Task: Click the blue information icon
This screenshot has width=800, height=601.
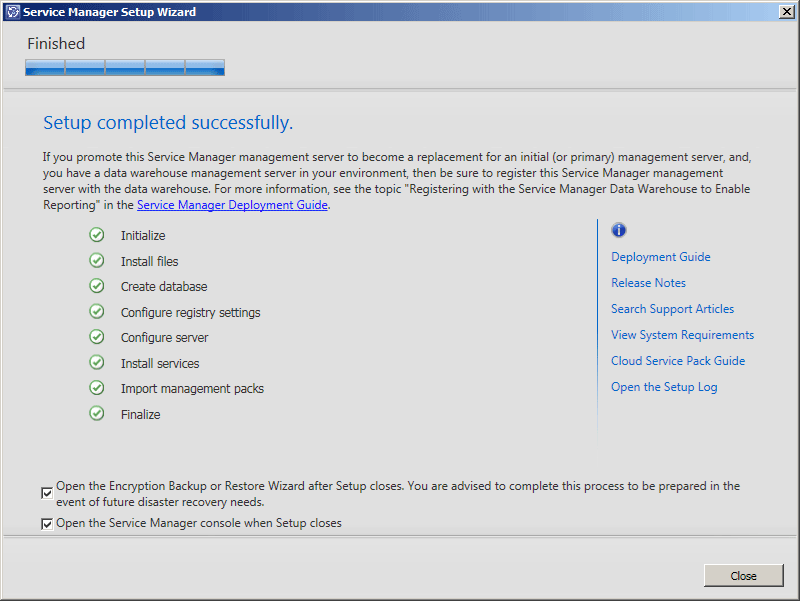Action: pyautogui.click(x=618, y=230)
